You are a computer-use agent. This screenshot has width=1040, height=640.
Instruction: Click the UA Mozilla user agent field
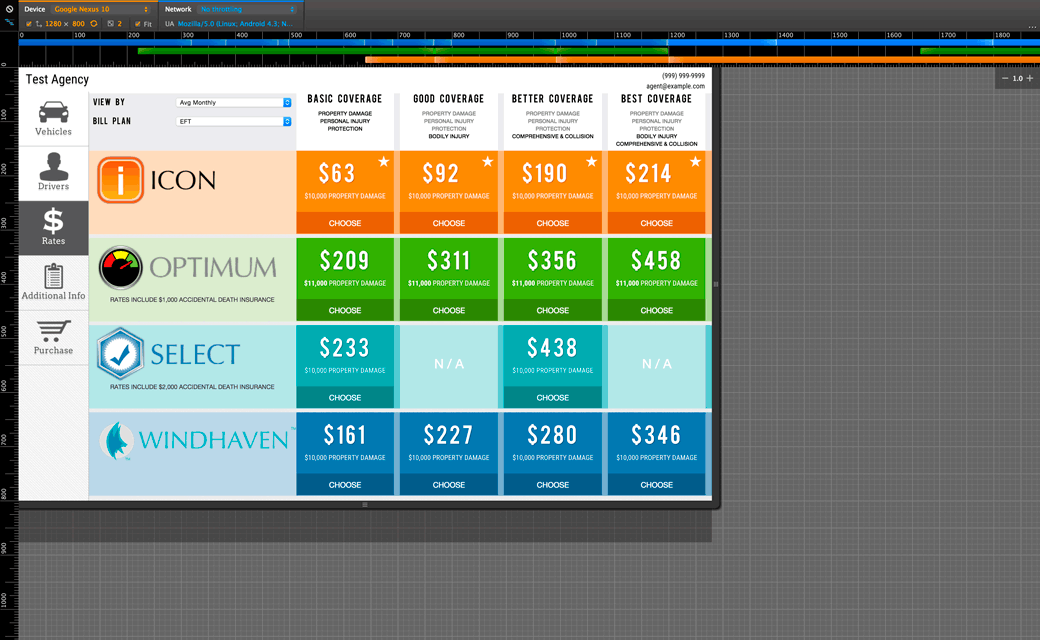point(235,24)
